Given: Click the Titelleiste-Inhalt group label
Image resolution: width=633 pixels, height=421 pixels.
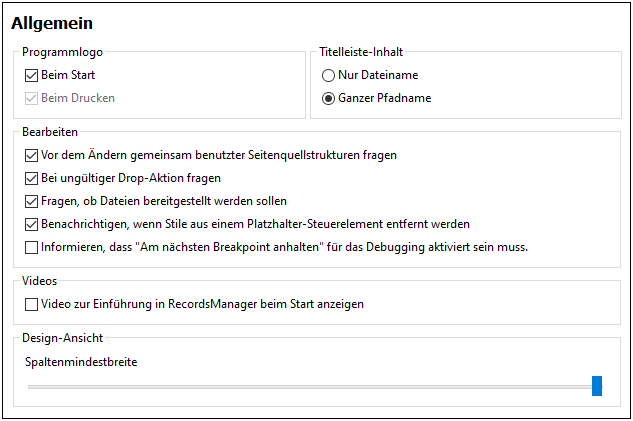Looking at the screenshot, I should (361, 52).
